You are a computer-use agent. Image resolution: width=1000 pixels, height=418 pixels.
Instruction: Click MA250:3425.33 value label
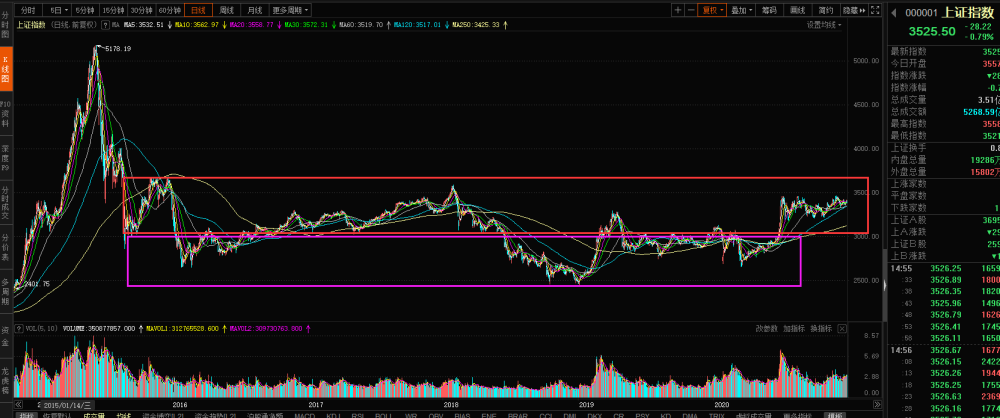pyautogui.click(x=476, y=26)
